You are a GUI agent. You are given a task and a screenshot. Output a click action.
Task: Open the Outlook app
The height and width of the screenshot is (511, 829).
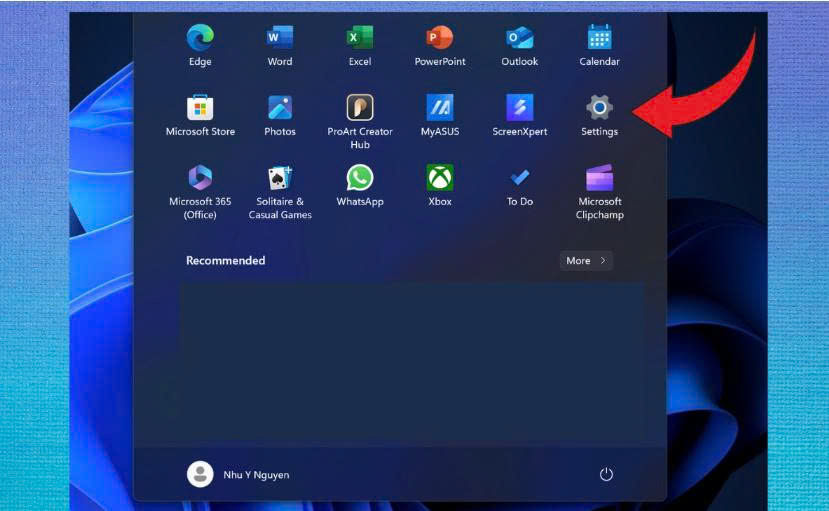(x=520, y=38)
